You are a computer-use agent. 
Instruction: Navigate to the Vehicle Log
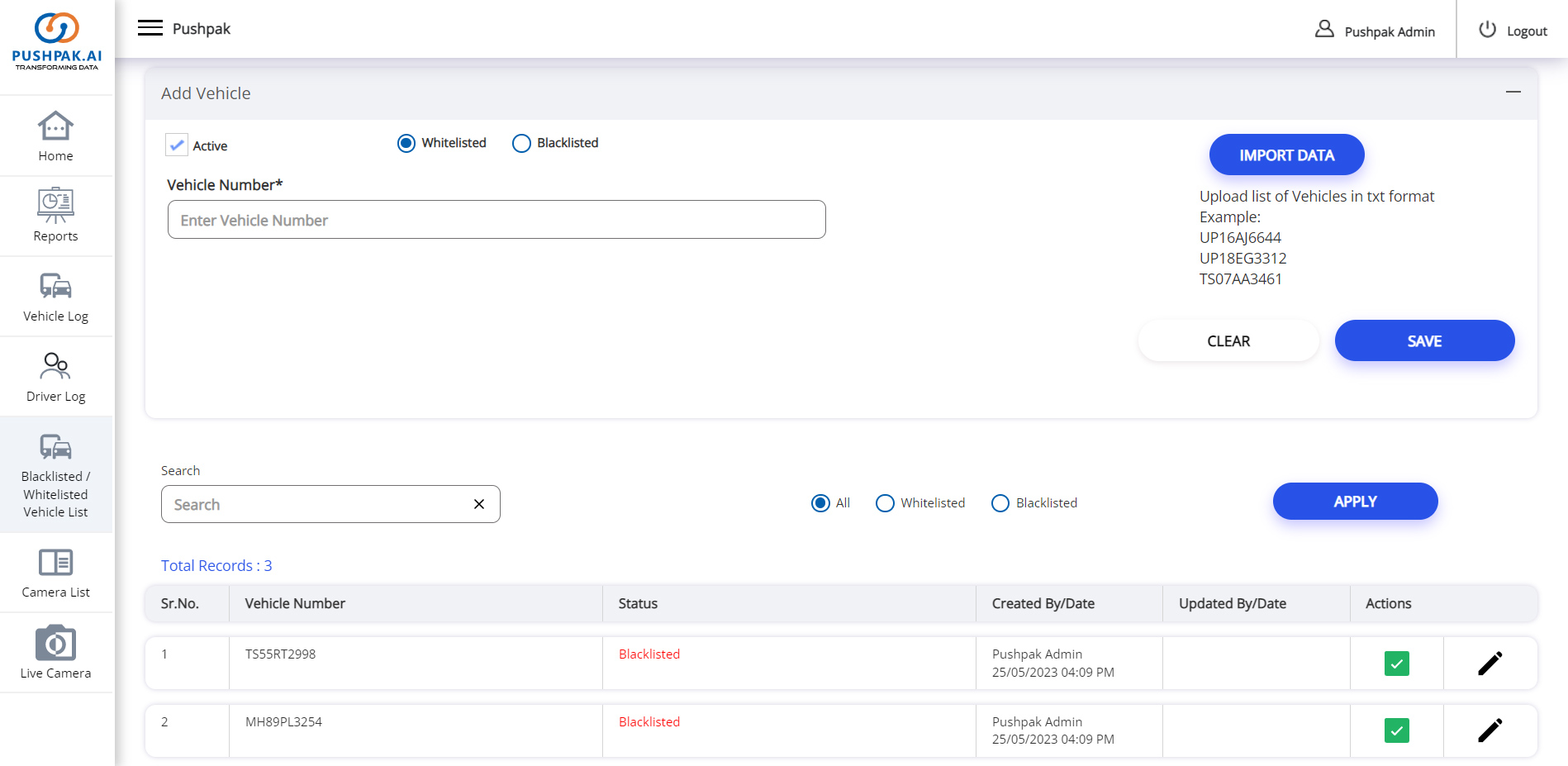[x=55, y=296]
